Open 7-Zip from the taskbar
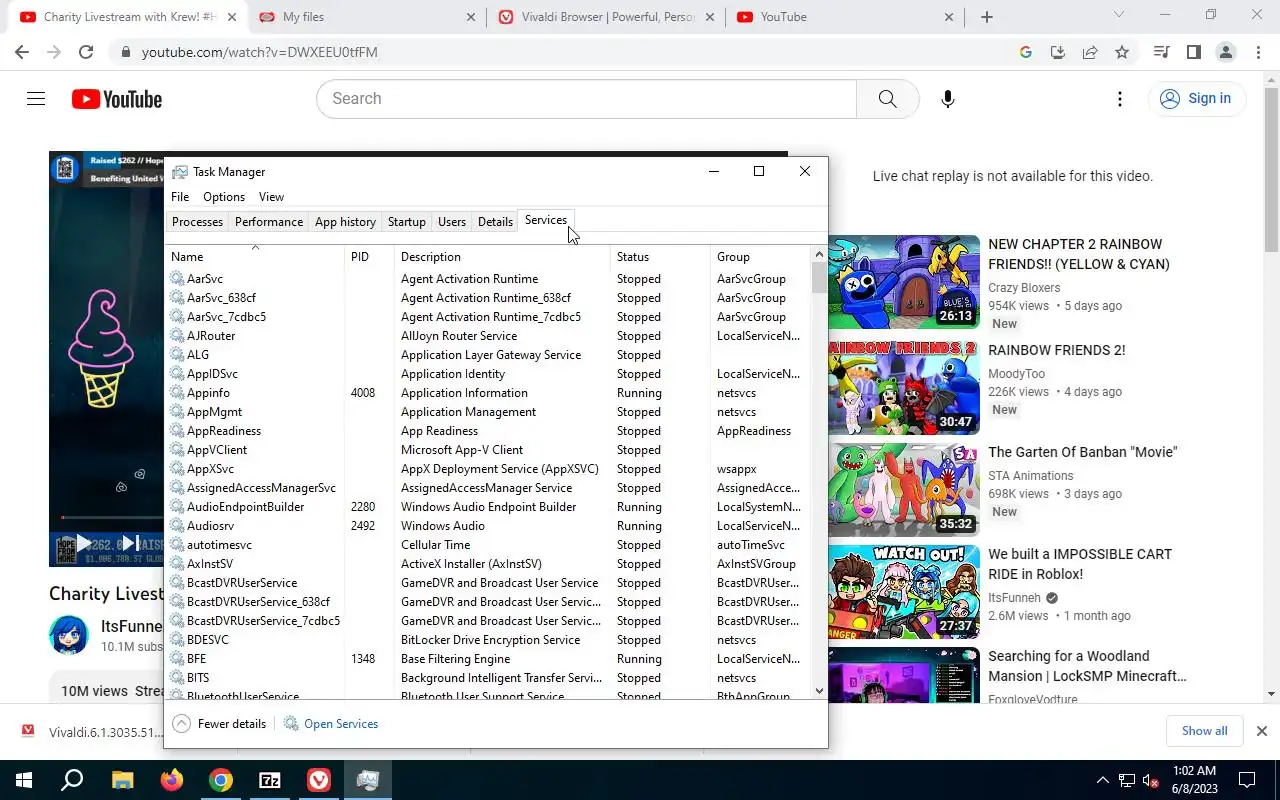 pyautogui.click(x=269, y=780)
